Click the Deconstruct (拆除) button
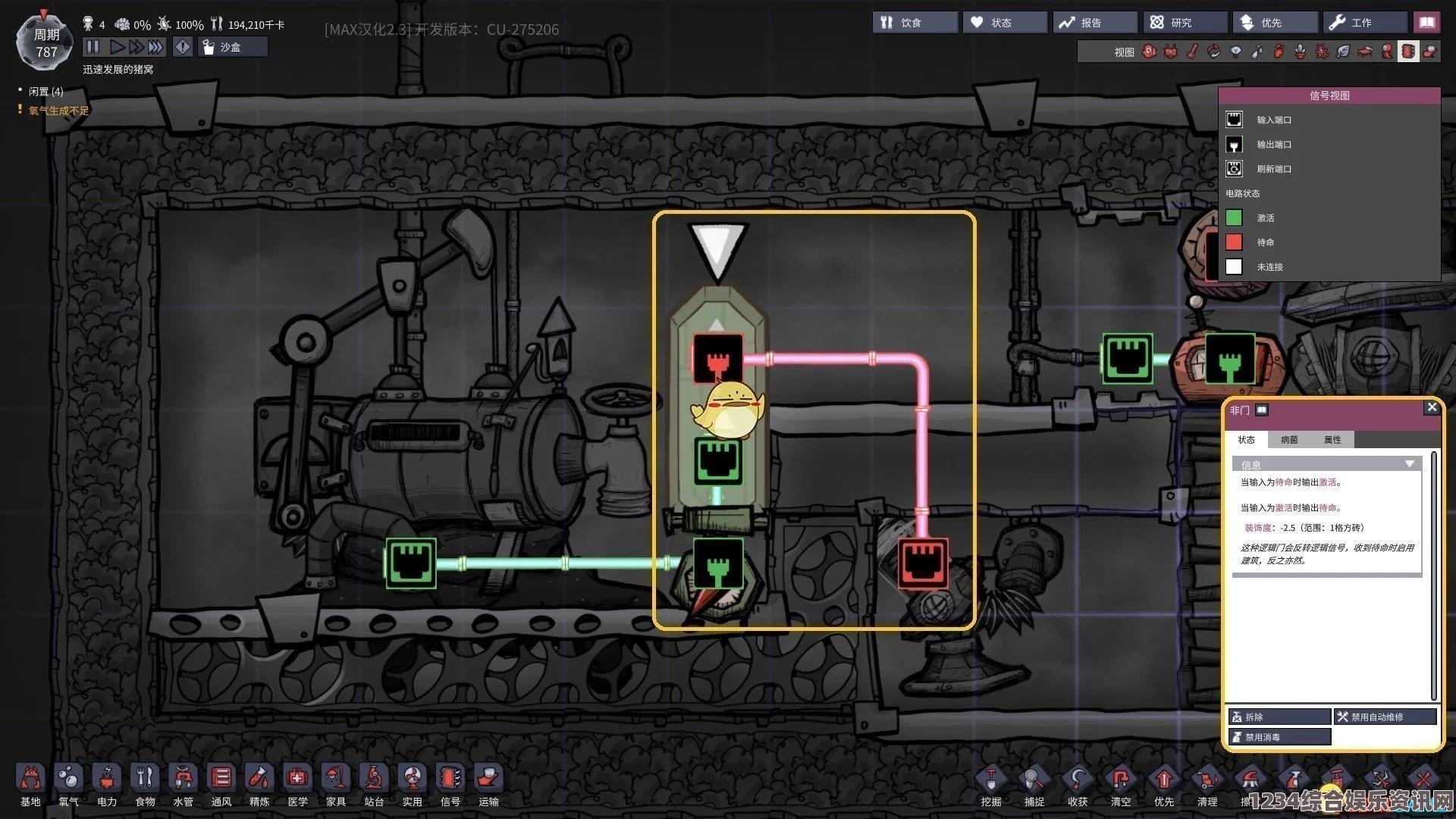The height and width of the screenshot is (819, 1456). coord(1279,717)
